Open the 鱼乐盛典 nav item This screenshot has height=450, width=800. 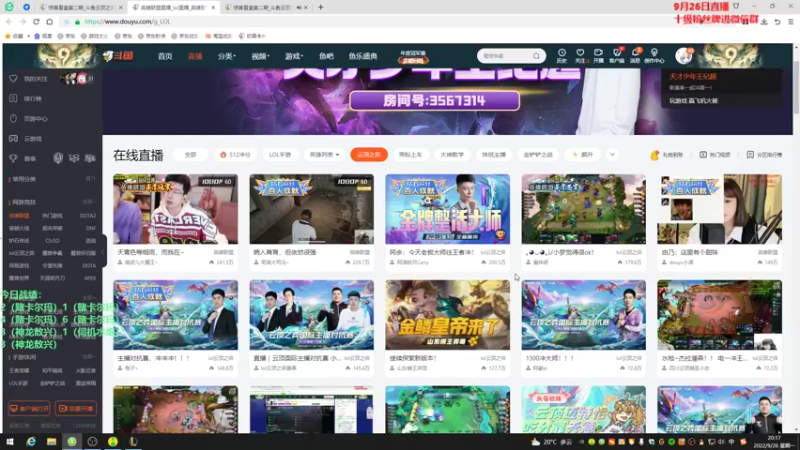(363, 56)
